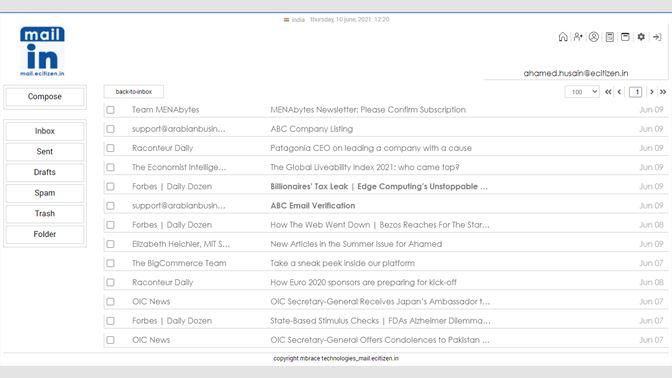Open OIC Secretary-General Receives Japan's Ambassador email

tap(380, 302)
